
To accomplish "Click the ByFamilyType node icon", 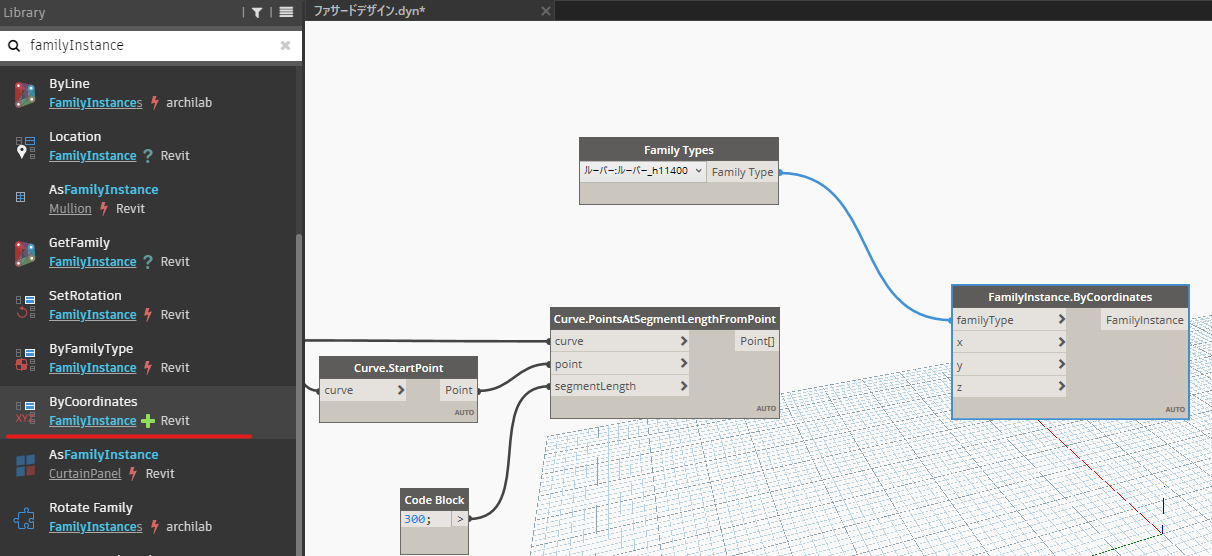I will click(25, 360).
